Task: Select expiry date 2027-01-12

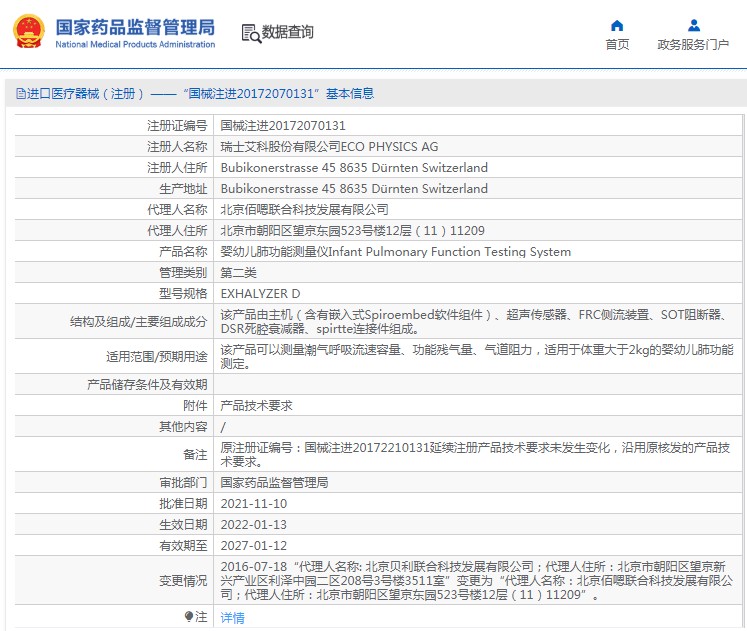Action: click(253, 545)
